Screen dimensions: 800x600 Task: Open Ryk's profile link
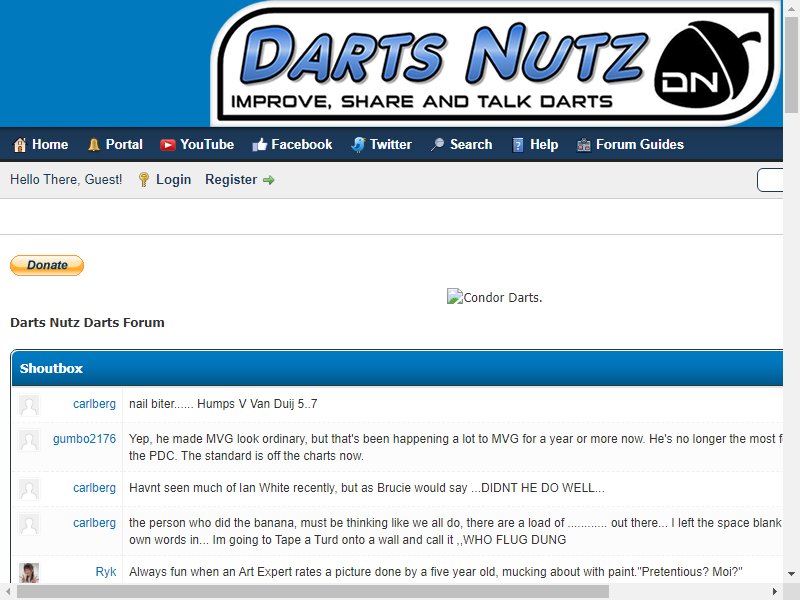coord(106,572)
